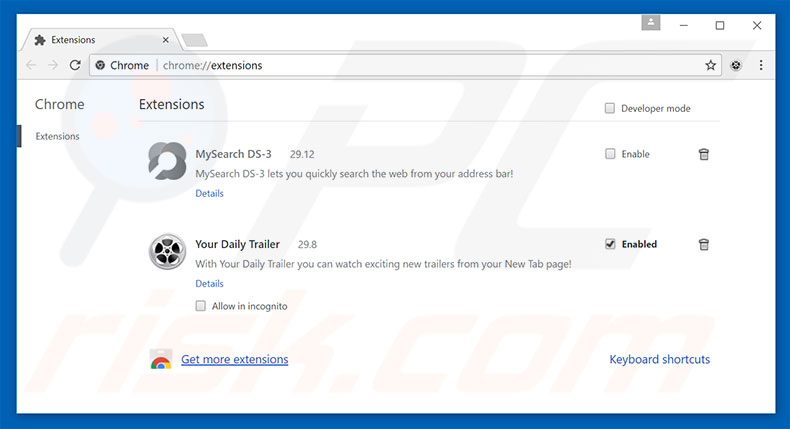Close the Chrome window
790x429 pixels.
tap(757, 25)
